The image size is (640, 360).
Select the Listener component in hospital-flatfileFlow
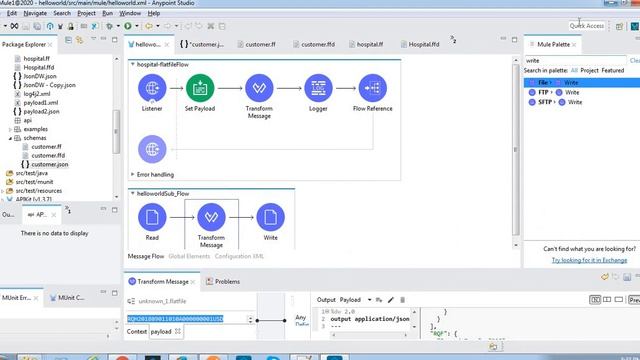(x=152, y=88)
